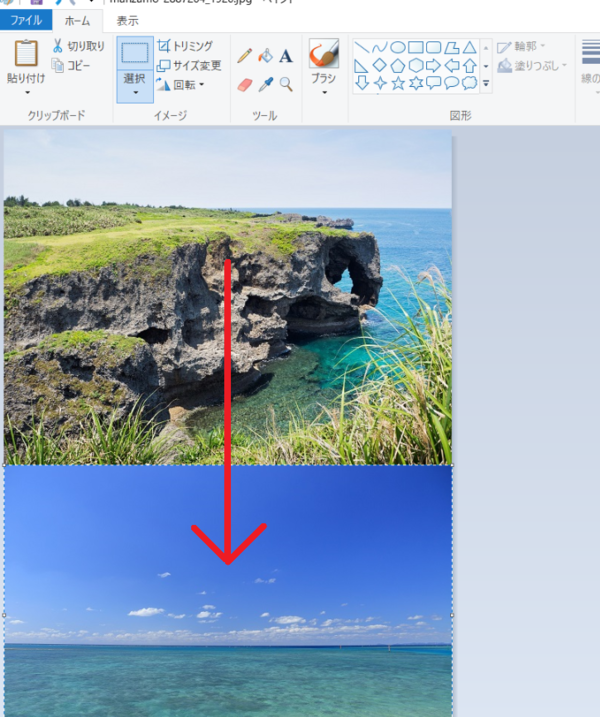This screenshot has width=600, height=717.
Task: Choose the Hexagon shape
Action: 416,65
